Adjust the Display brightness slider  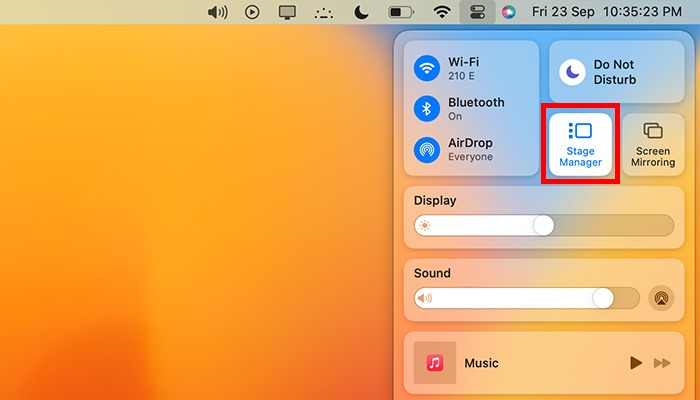click(544, 225)
